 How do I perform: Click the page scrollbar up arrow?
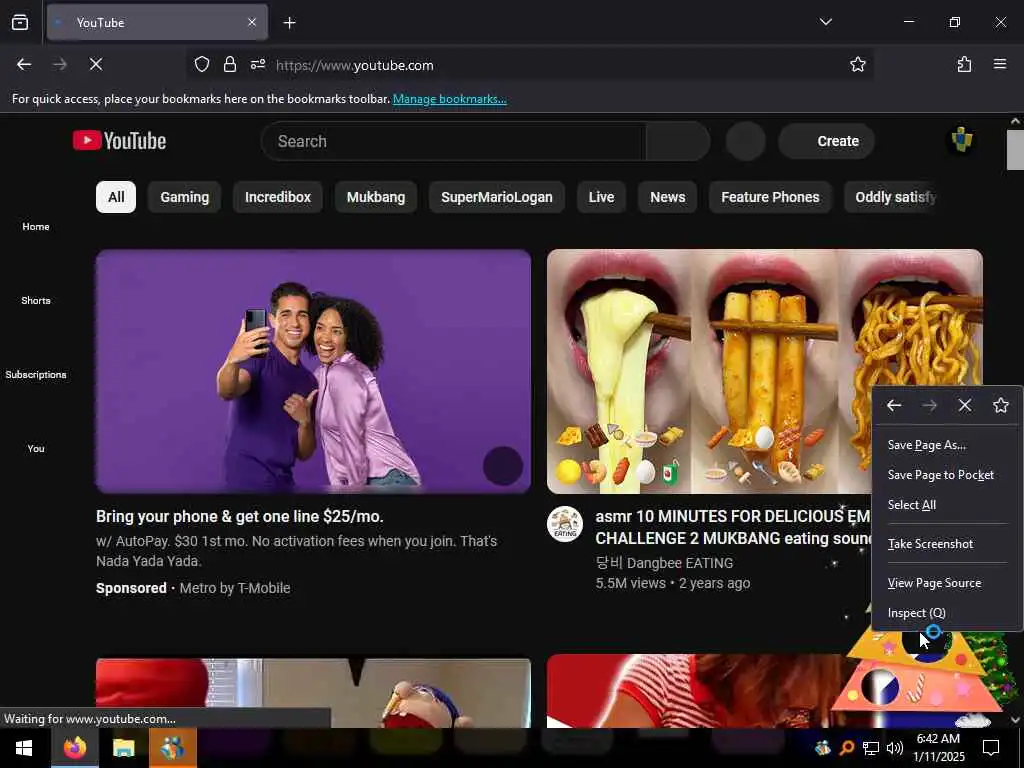[1016, 121]
